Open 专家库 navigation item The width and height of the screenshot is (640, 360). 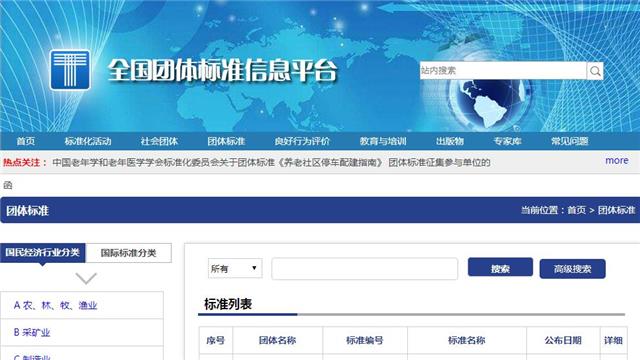pos(507,141)
